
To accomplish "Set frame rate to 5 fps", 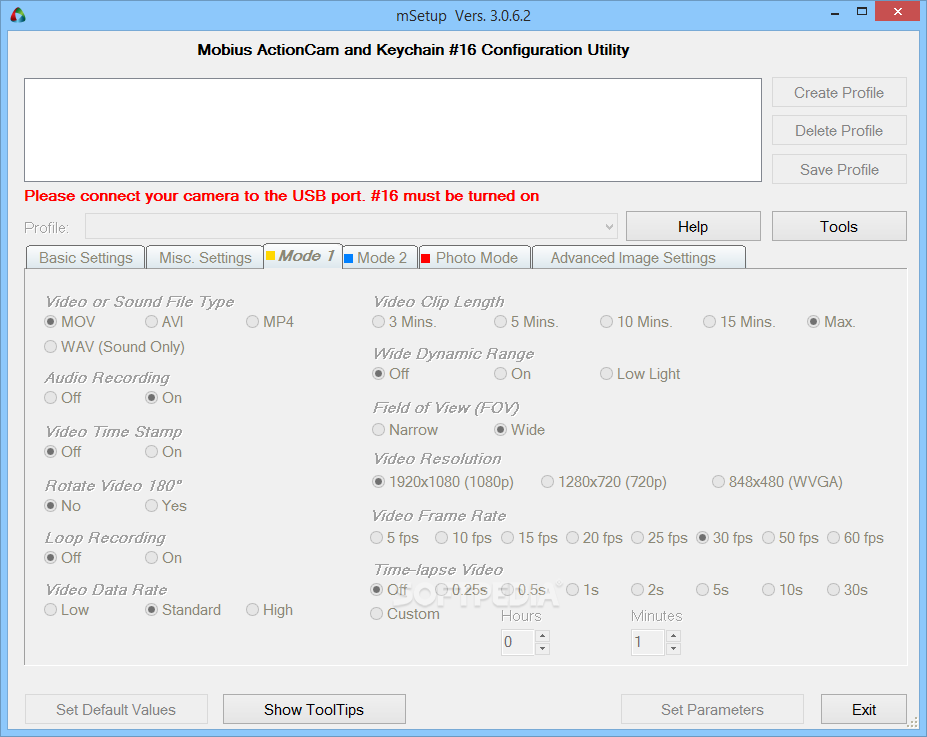I will 395,538.
